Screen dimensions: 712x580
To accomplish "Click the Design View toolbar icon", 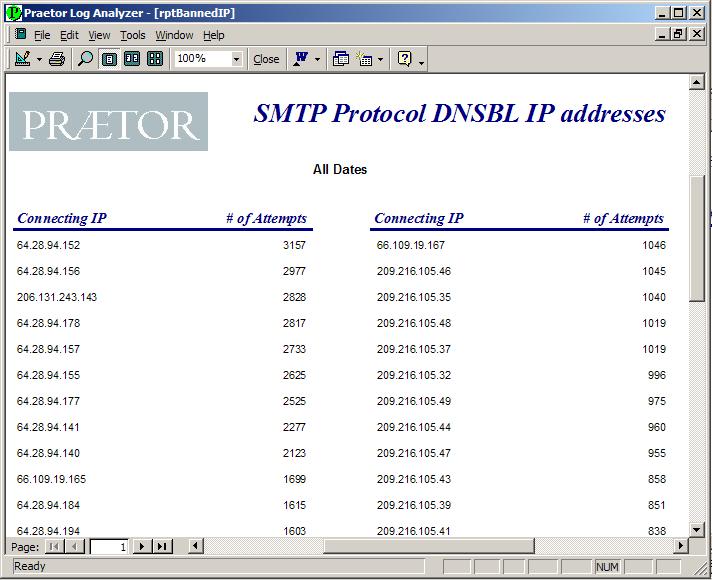I will pos(22,59).
